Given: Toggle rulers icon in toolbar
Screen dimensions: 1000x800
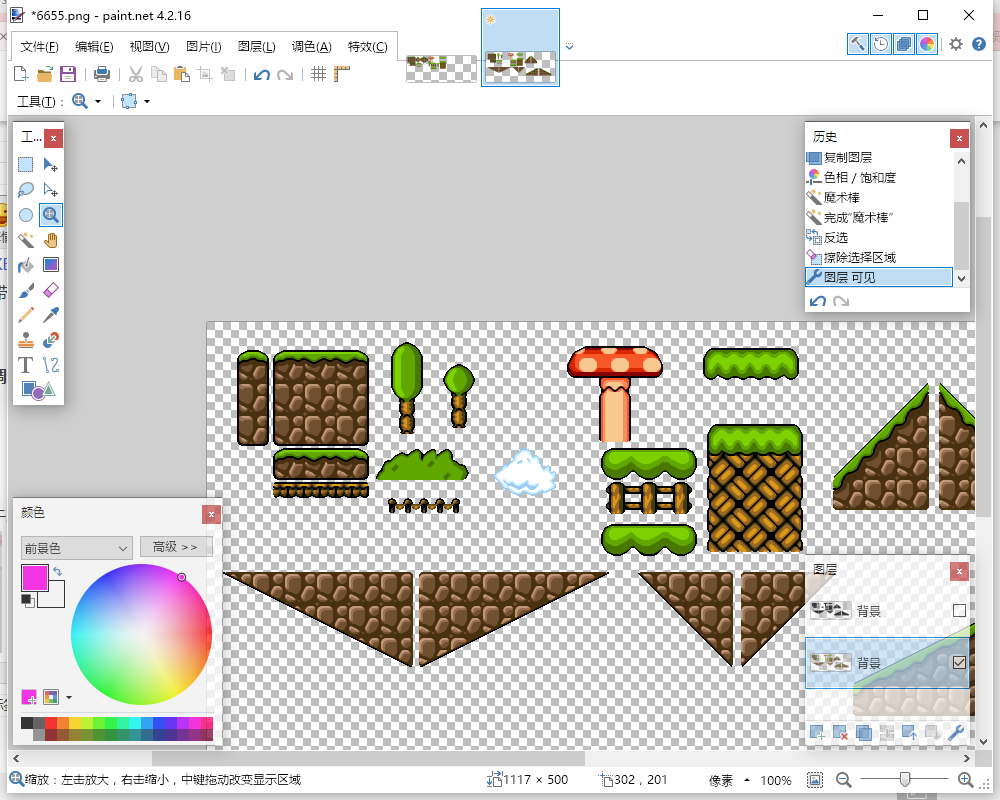Looking at the screenshot, I should tap(342, 75).
